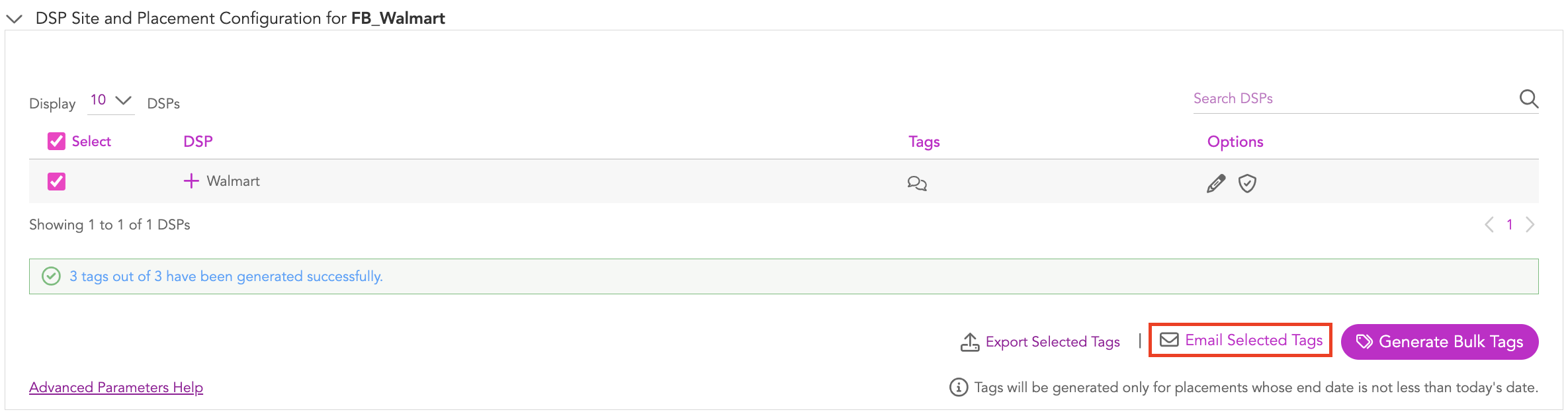1568x414 pixels.
Task: Click the search magnifier icon
Action: point(1528,99)
